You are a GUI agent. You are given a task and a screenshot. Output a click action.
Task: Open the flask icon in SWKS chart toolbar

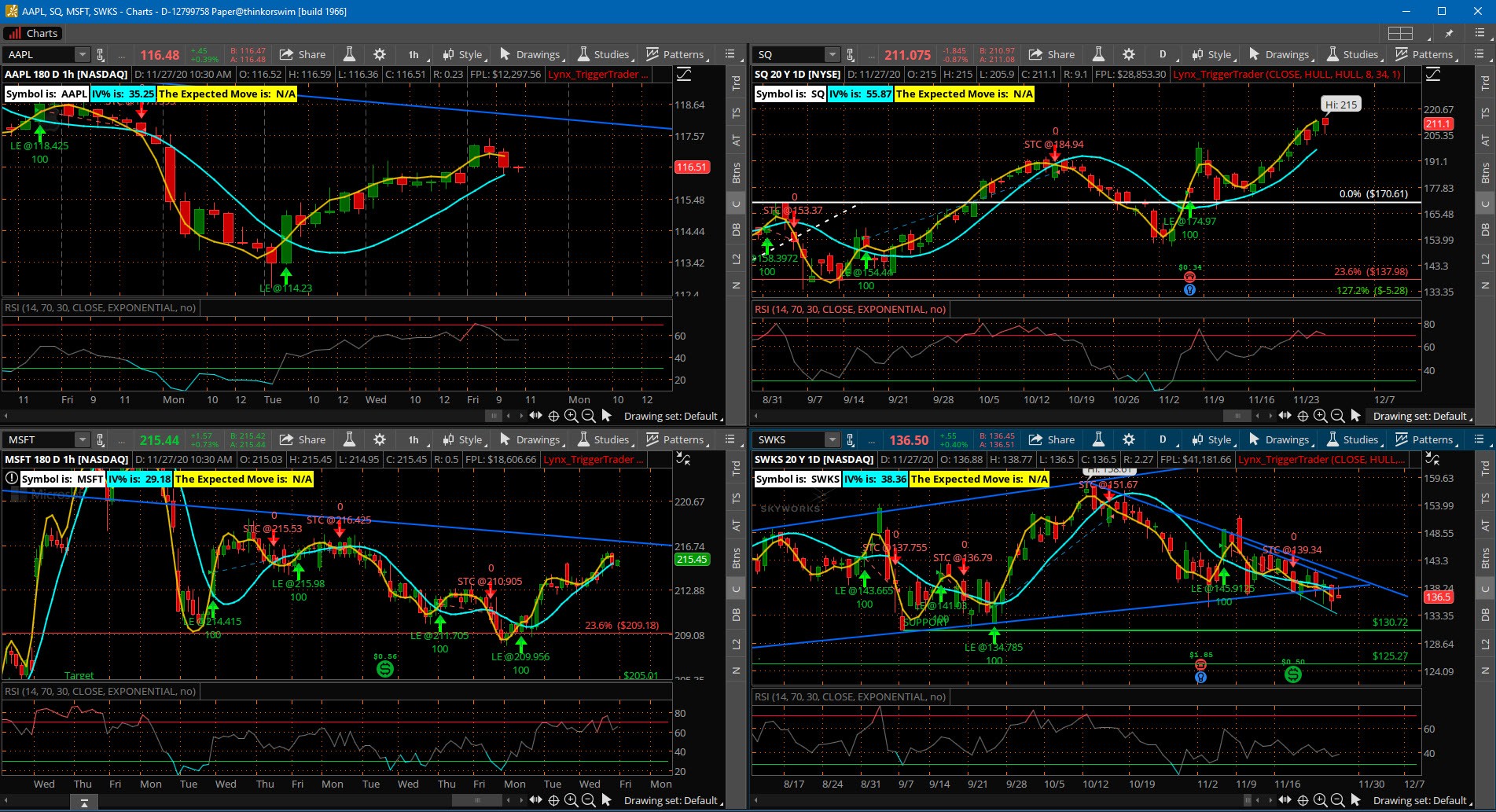pyautogui.click(x=1098, y=439)
